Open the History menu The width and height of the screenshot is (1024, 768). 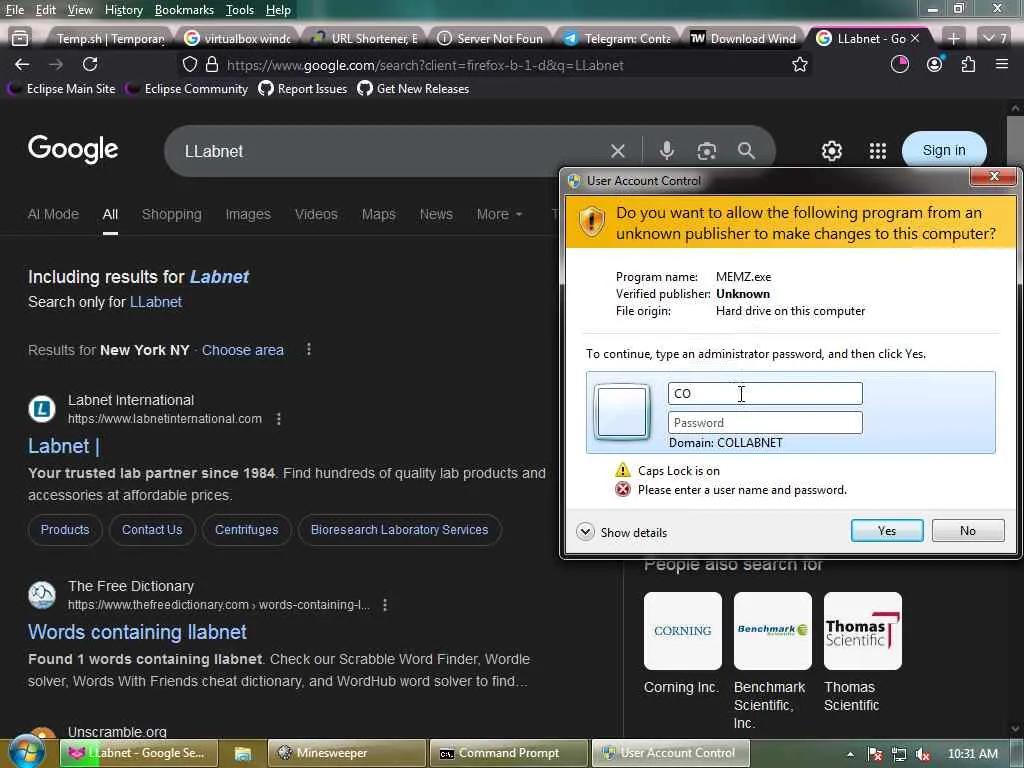[x=123, y=10]
